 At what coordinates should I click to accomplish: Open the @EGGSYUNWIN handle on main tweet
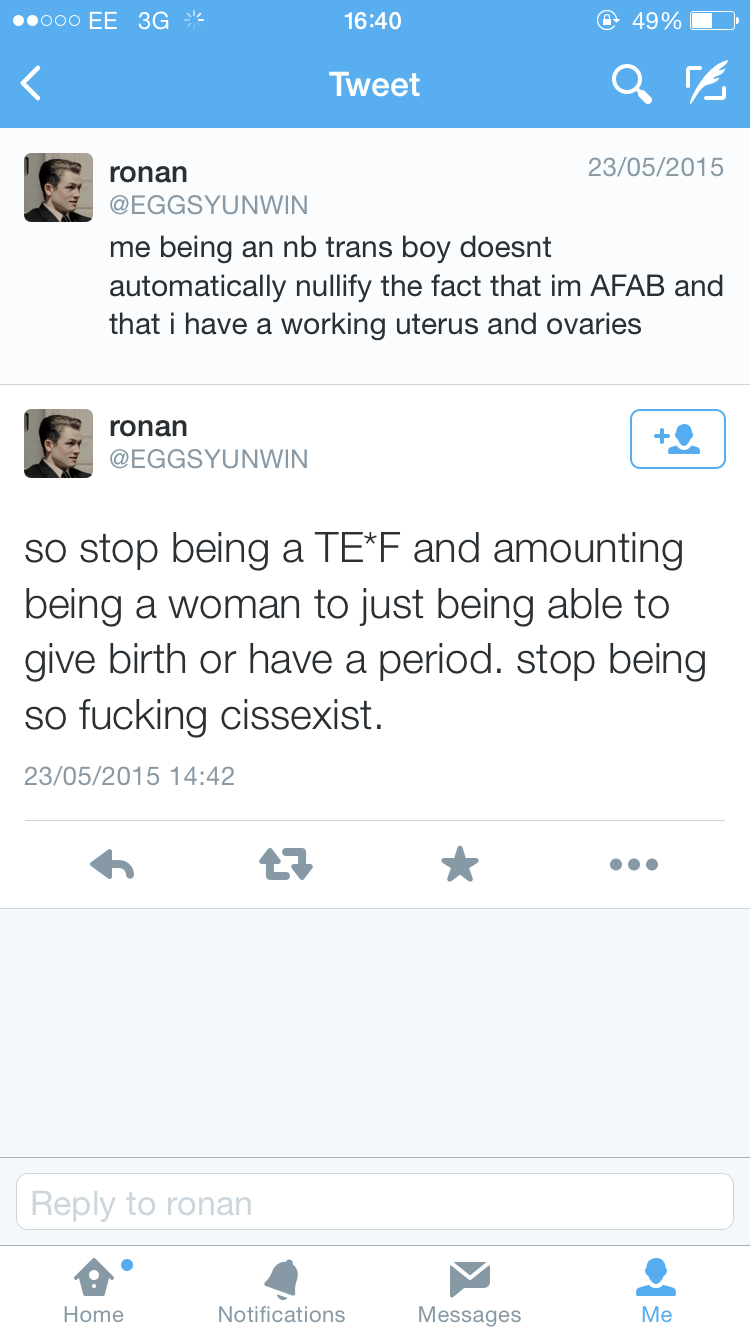tap(208, 459)
